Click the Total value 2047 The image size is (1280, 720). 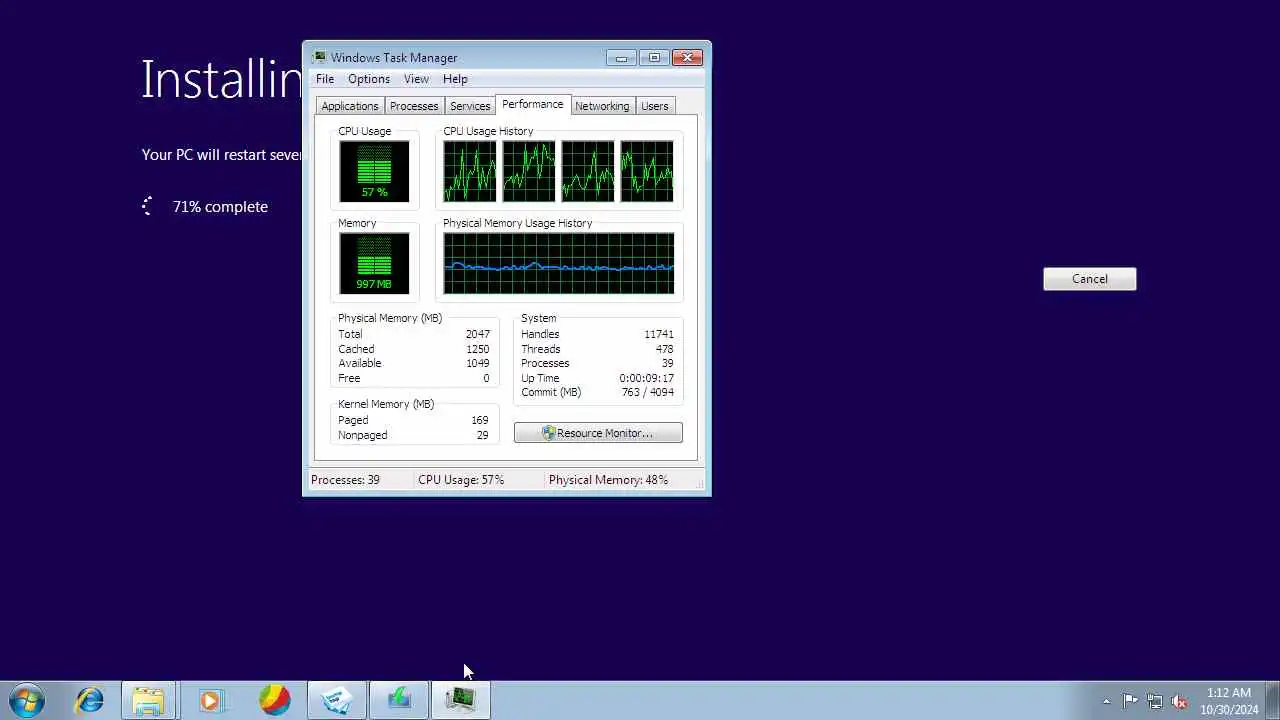(x=477, y=334)
